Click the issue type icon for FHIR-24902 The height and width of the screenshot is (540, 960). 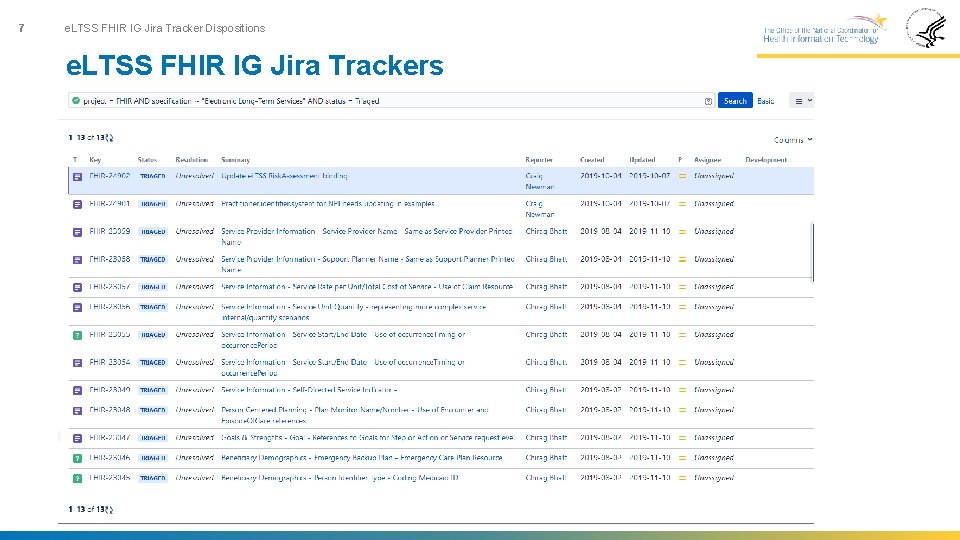click(77, 177)
